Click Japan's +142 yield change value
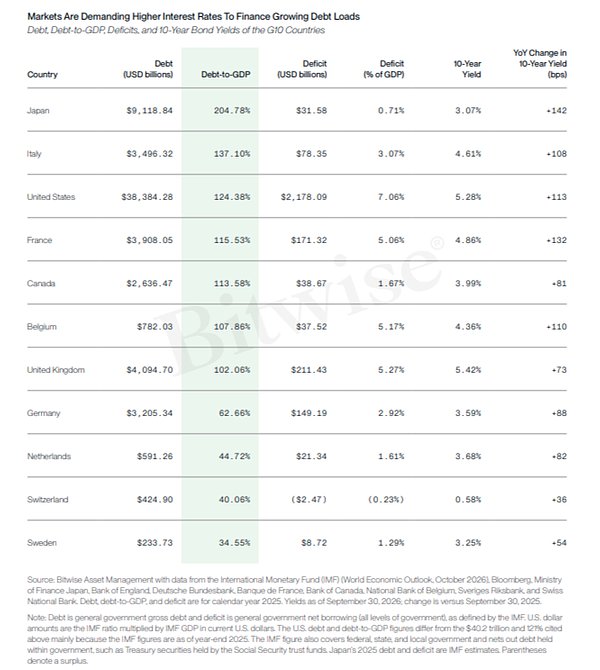The width and height of the screenshot is (600, 670). (x=556, y=111)
